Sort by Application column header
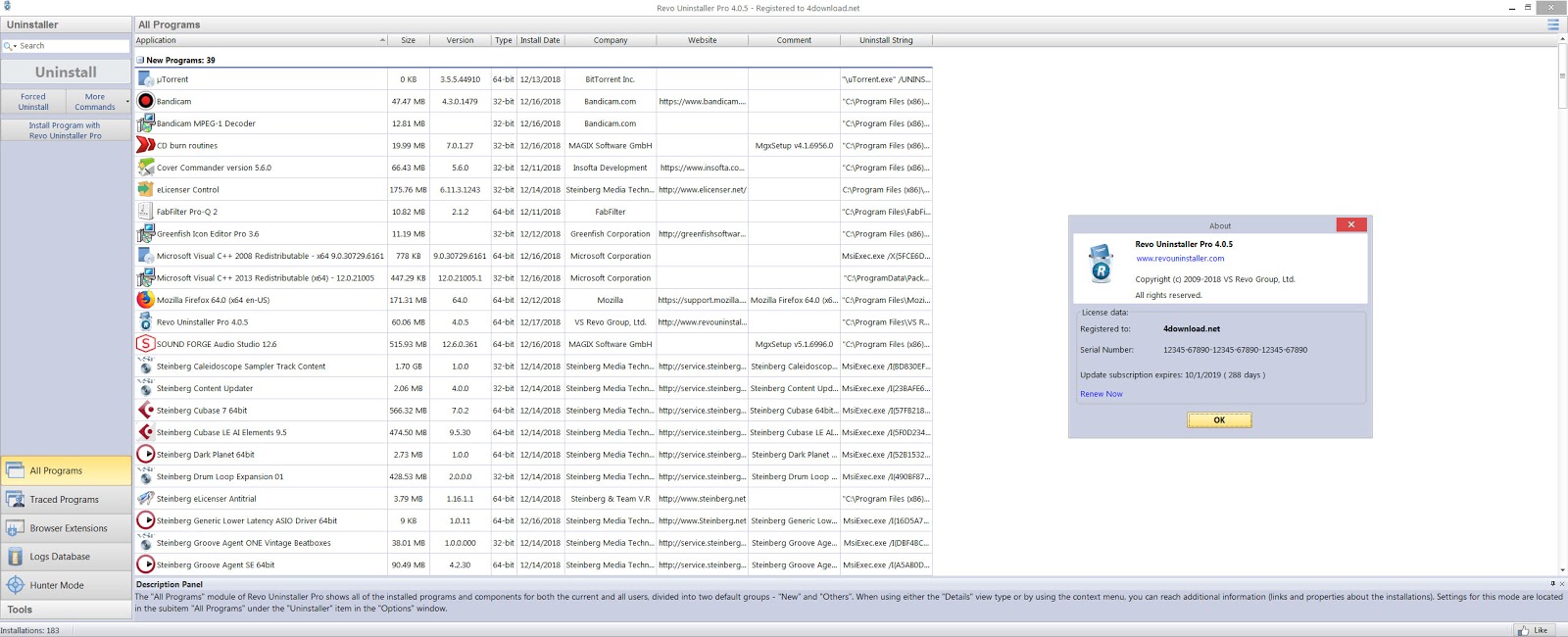 261,40
